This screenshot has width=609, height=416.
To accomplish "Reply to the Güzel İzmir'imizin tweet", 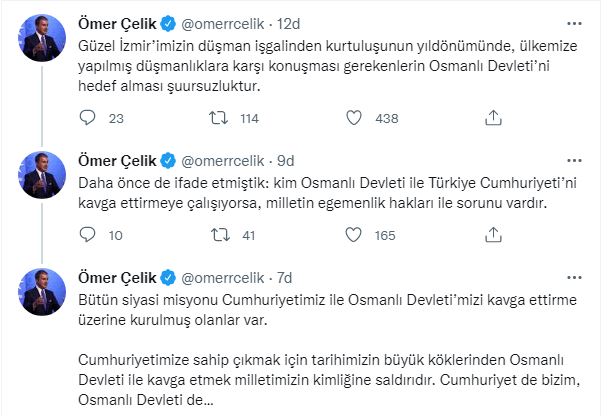I will pos(87,119).
